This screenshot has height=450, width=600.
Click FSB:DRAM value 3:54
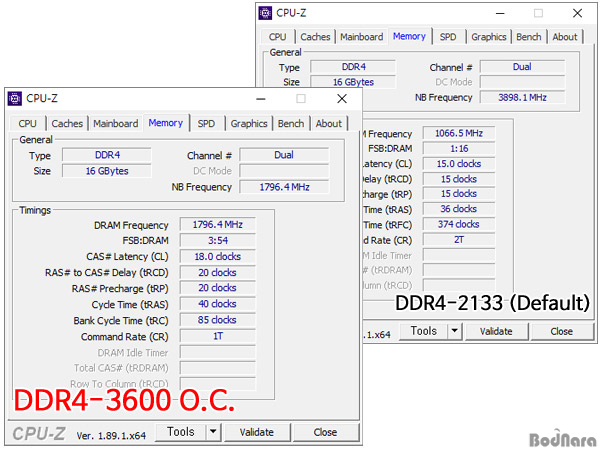coord(217,241)
